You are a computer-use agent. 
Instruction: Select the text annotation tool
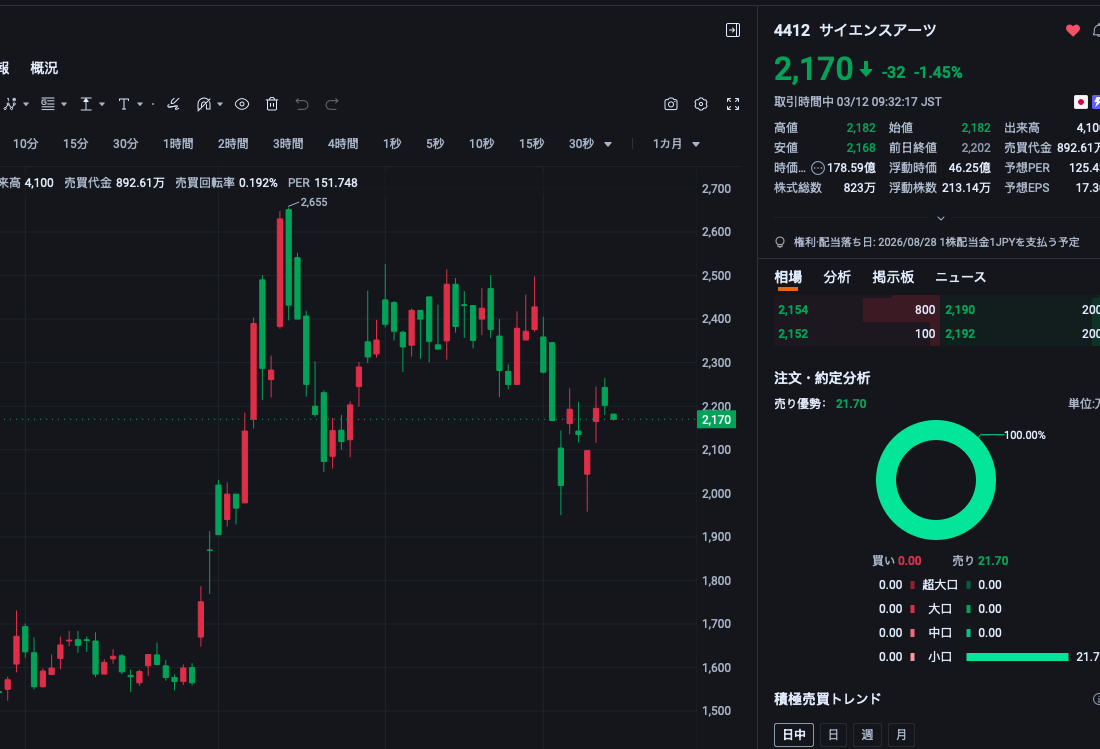point(124,104)
